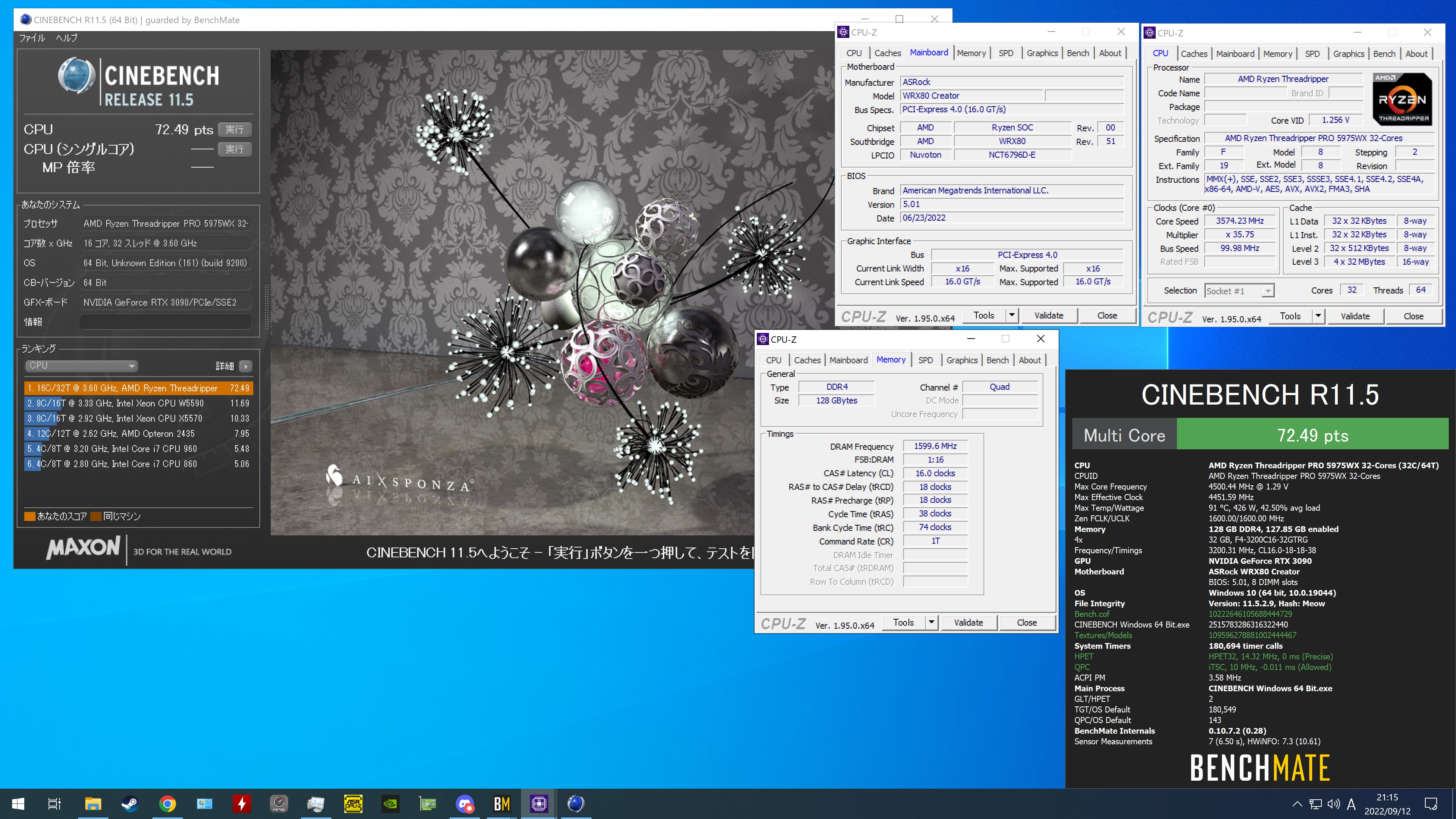The width and height of the screenshot is (1456, 819).
Task: Select the Intel Core i7 CPU 960 ranking row
Action: pos(138,449)
